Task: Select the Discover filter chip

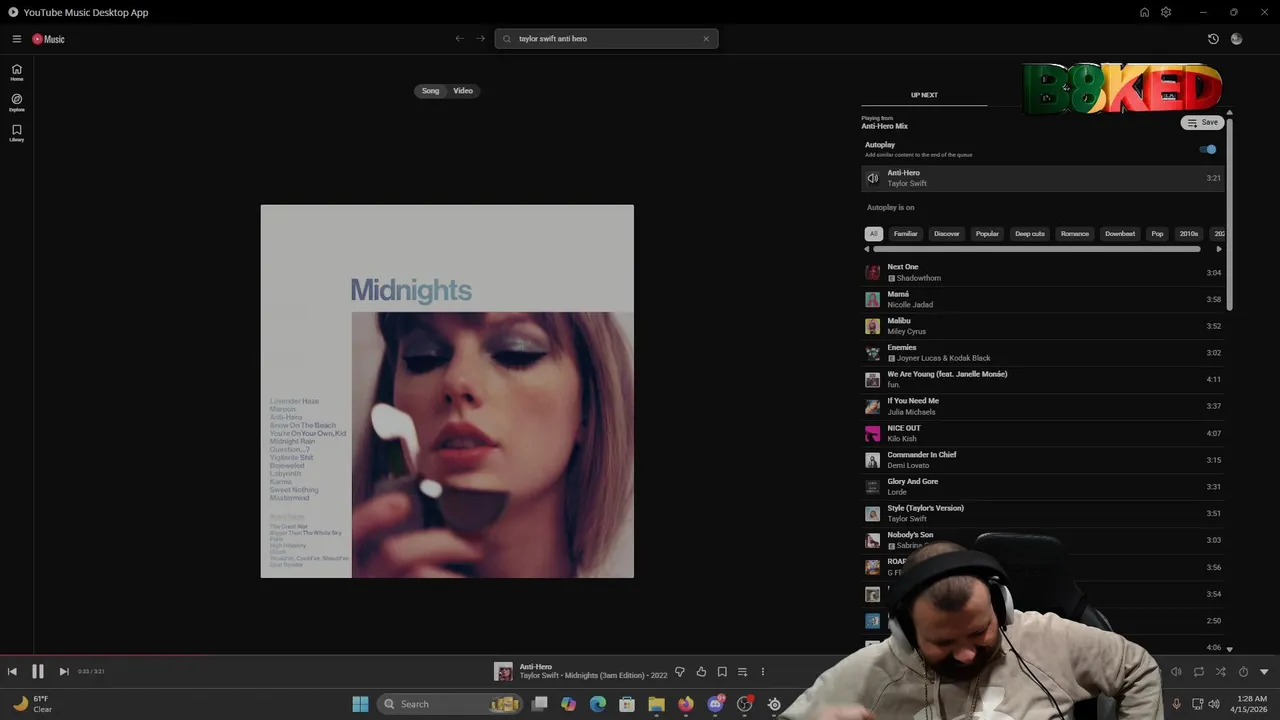Action: tap(947, 234)
